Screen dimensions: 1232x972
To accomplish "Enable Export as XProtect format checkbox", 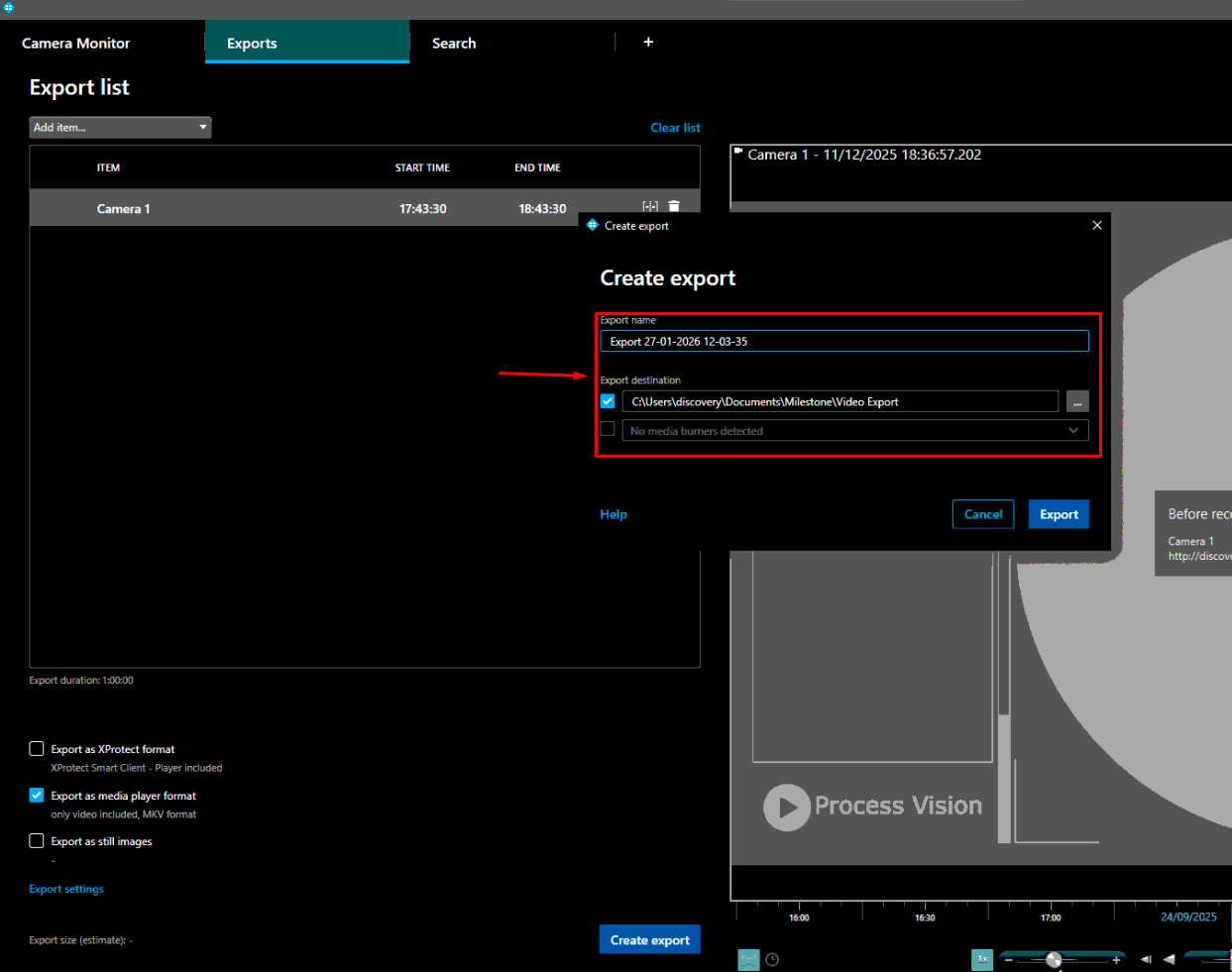I will 37,749.
